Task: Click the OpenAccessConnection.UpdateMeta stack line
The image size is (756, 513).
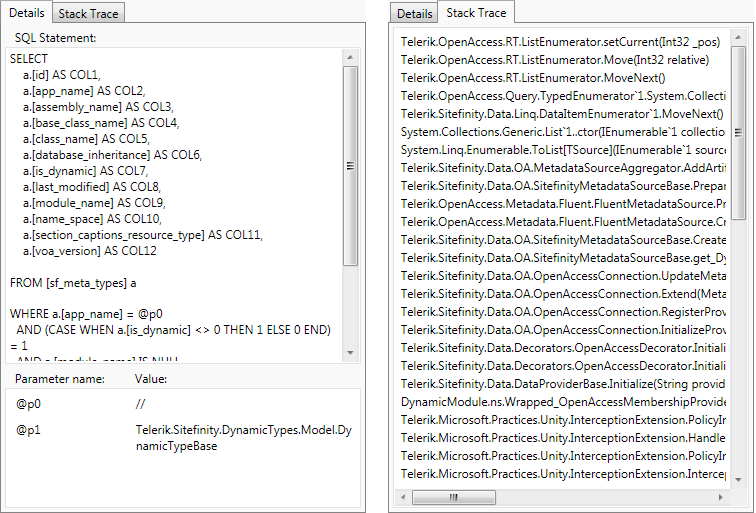Action: click(563, 276)
